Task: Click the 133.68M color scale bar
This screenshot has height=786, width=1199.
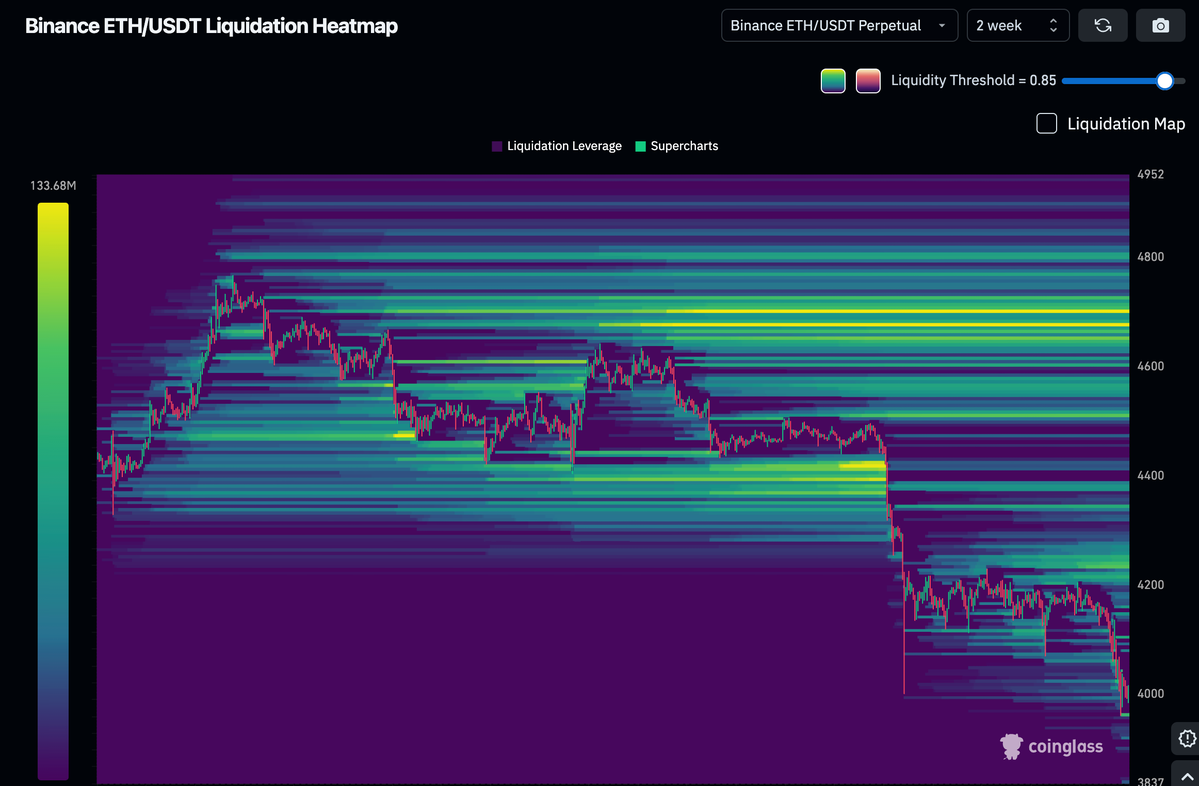Action: pos(53,490)
